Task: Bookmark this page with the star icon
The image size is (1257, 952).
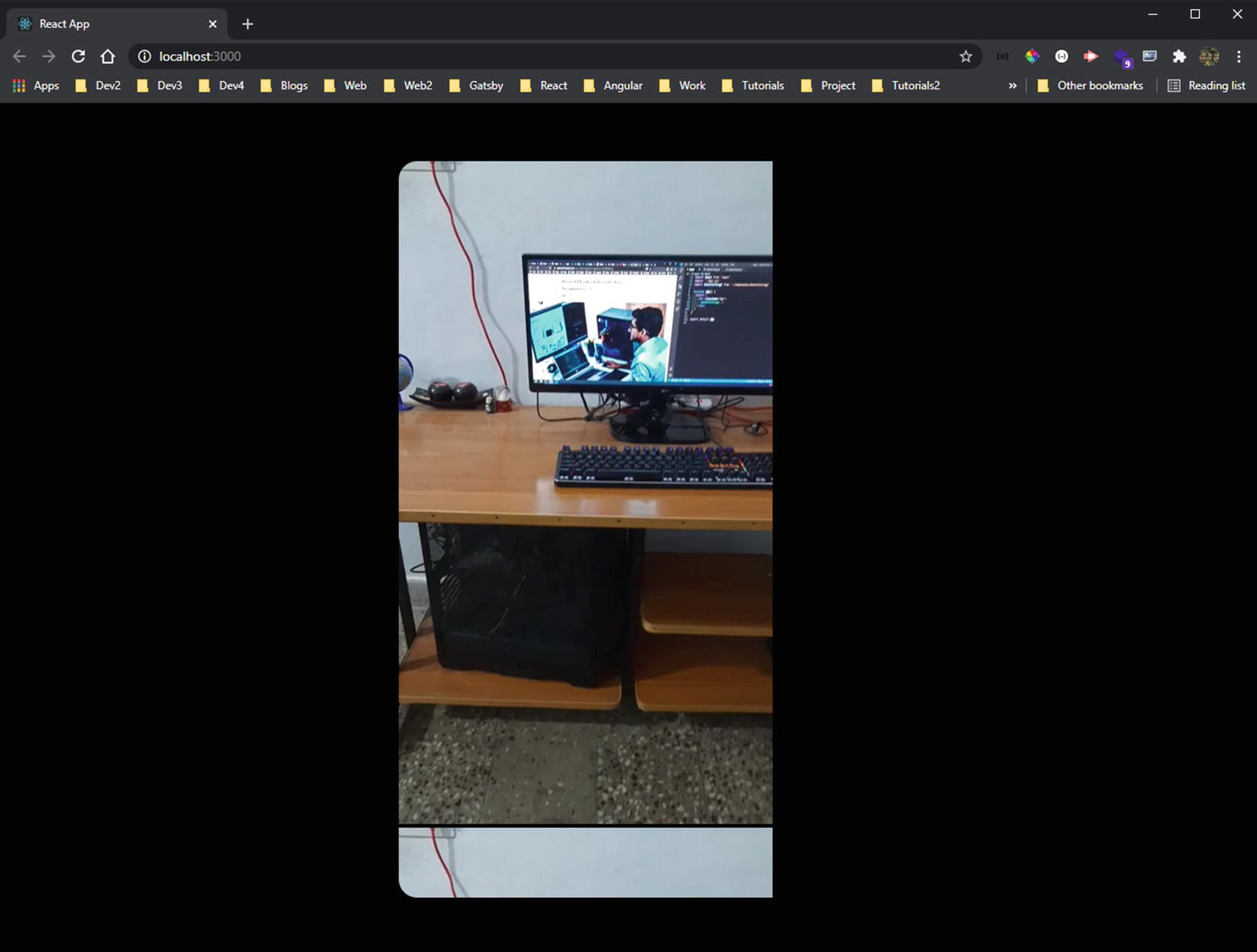Action: coord(965,56)
